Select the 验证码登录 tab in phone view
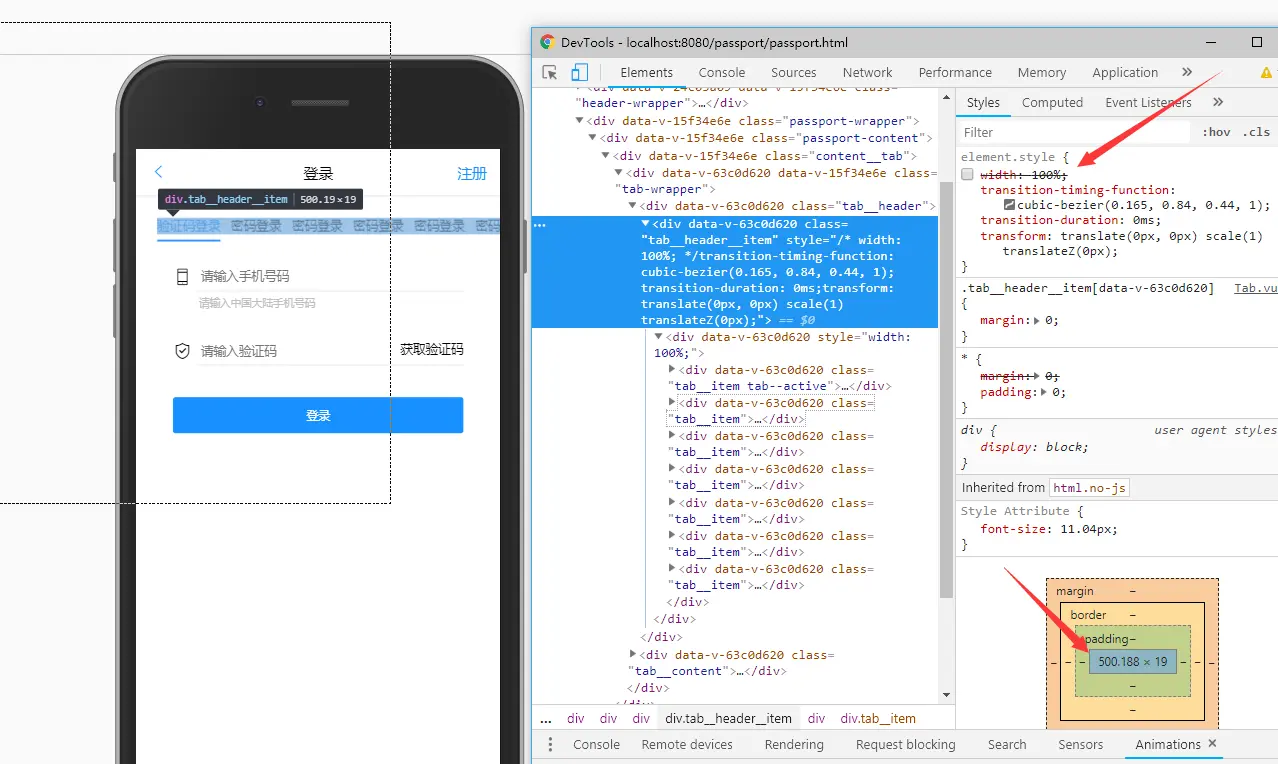The image size is (1278, 764). tap(188, 226)
